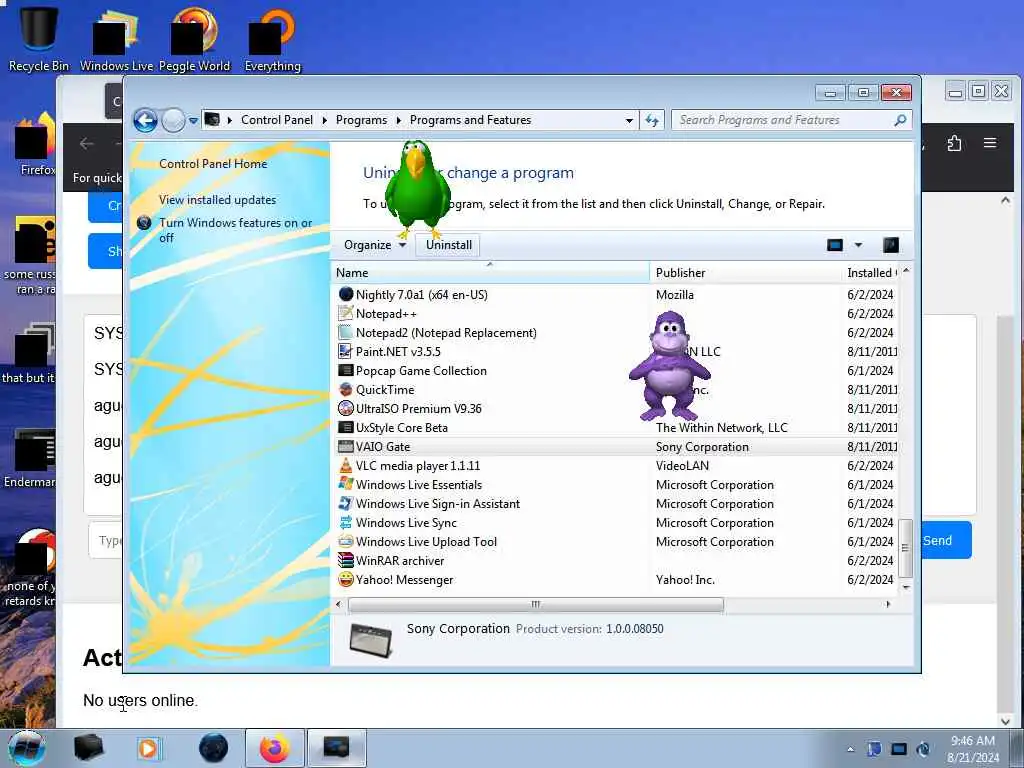This screenshot has width=1024, height=768.
Task: Select the QuickTime icon
Action: pos(345,390)
